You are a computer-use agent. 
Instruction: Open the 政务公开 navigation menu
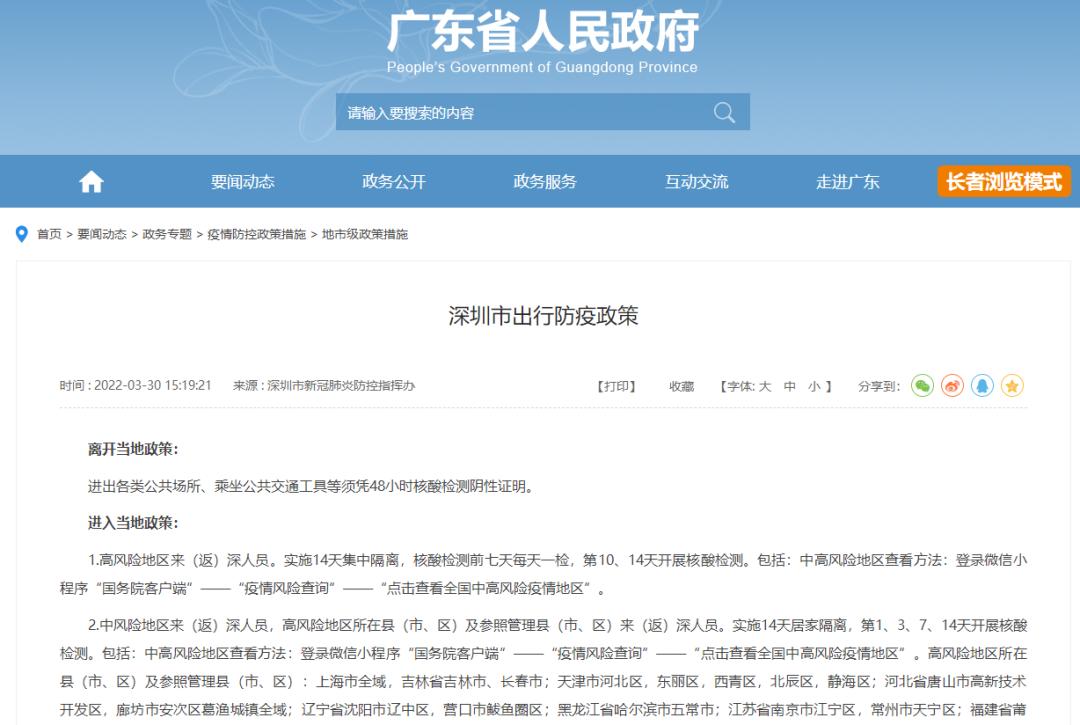click(394, 182)
